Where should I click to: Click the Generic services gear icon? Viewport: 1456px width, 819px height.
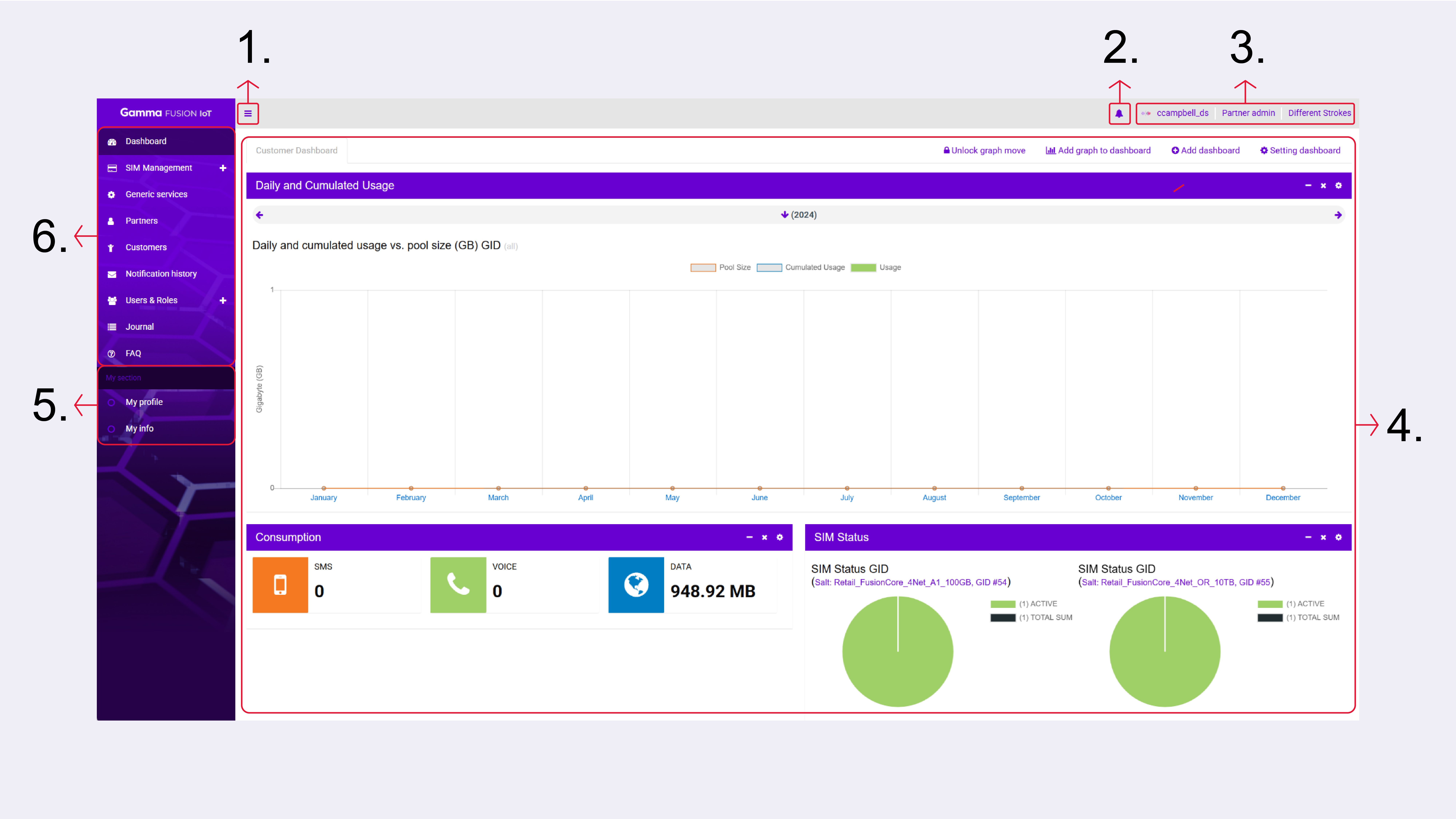(111, 195)
